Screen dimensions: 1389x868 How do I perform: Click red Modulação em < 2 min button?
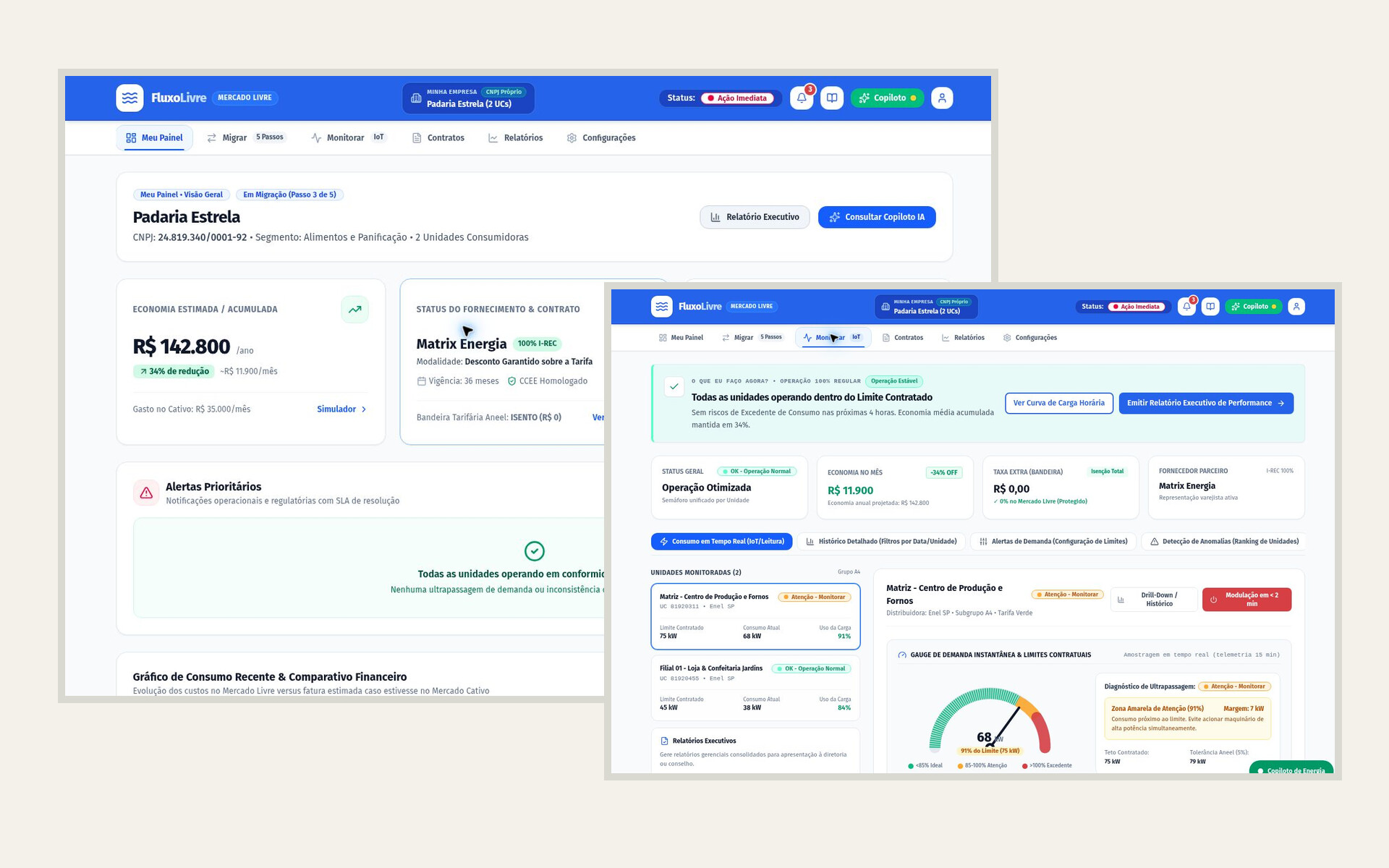pyautogui.click(x=1246, y=600)
